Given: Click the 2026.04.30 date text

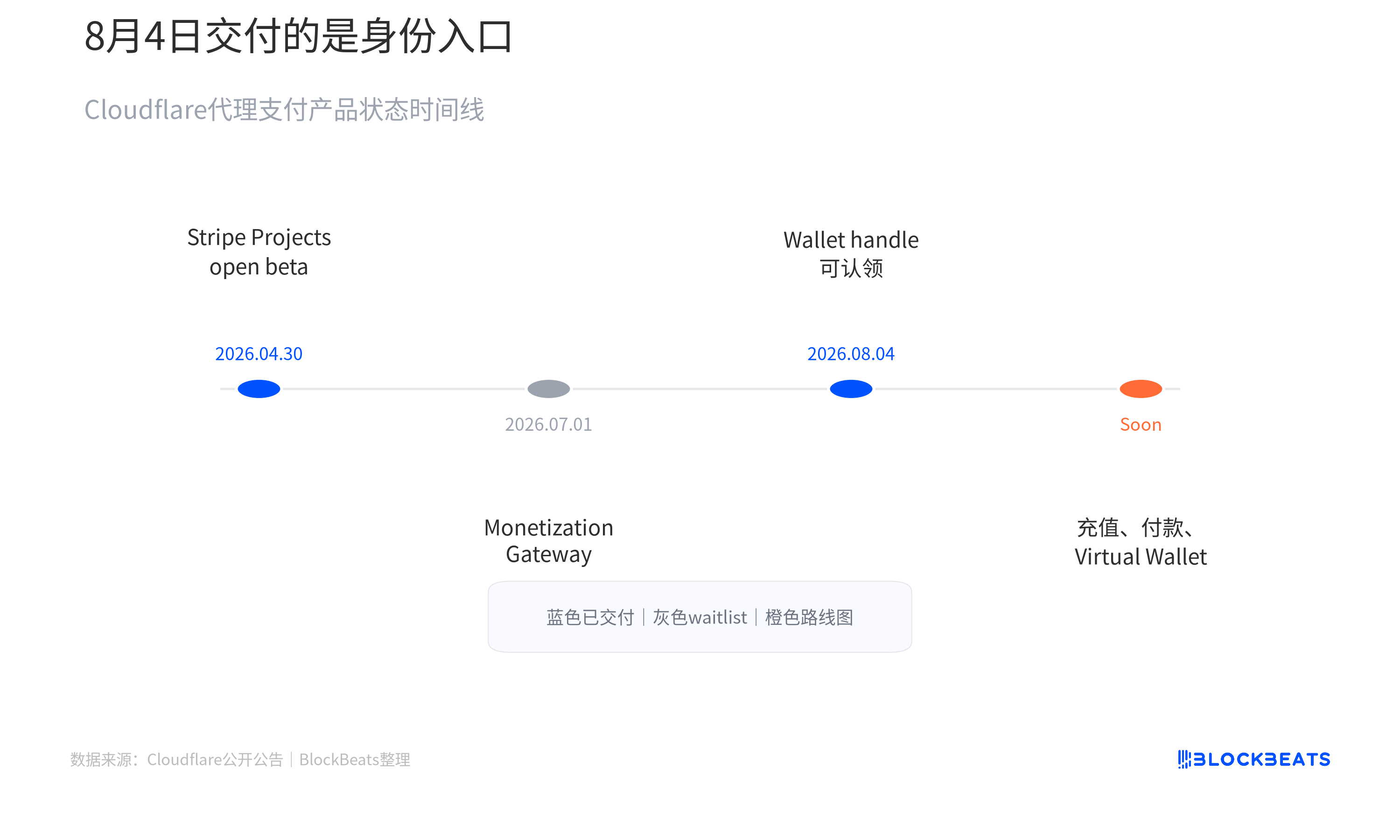Looking at the screenshot, I should tap(259, 354).
